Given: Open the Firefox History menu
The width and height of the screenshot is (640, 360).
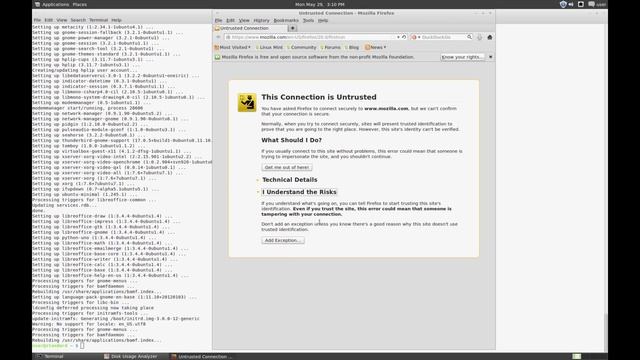Looking at the screenshot, I should pos(261,20).
